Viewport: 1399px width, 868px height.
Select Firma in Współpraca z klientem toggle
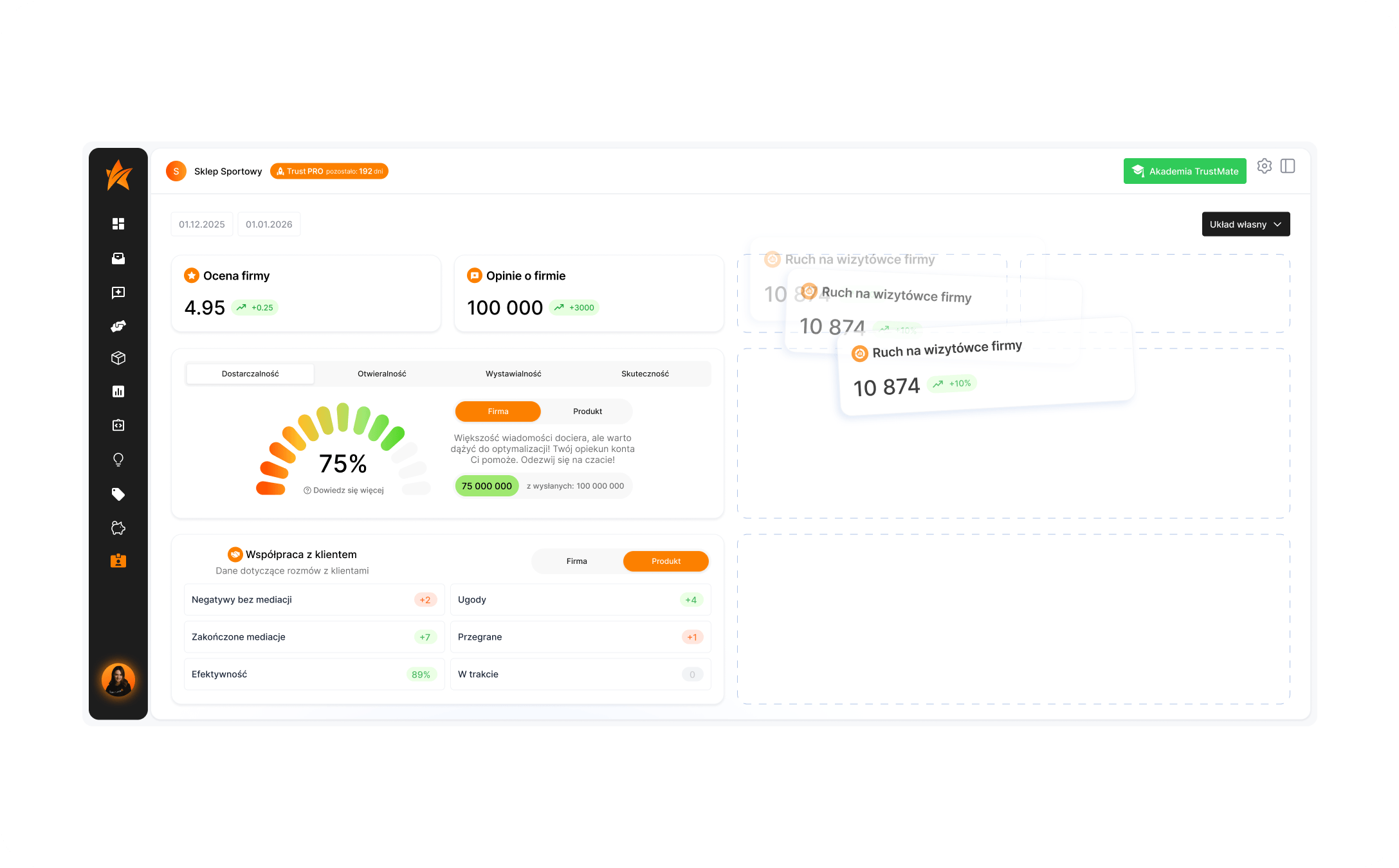pyautogui.click(x=576, y=561)
